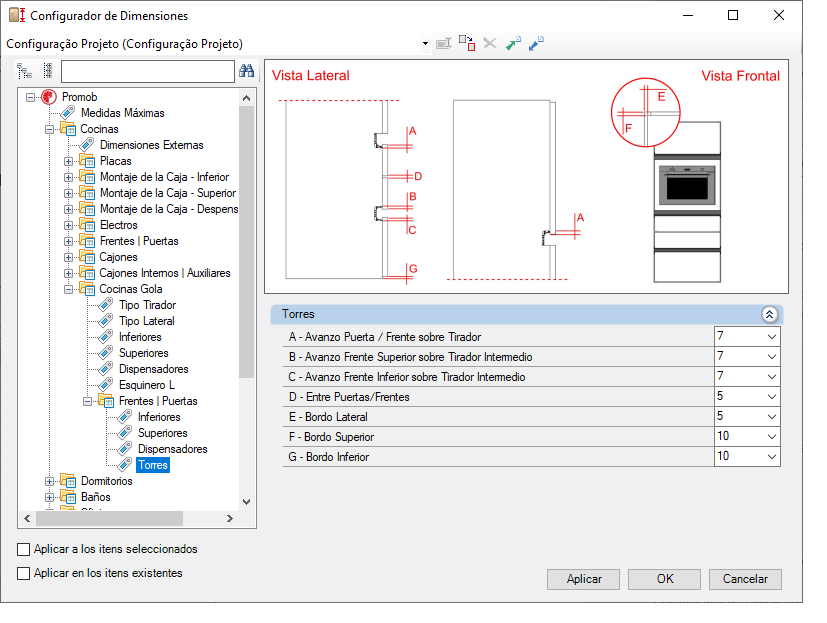Click the Placas folder icon
827x623 pixels.
[87, 161]
